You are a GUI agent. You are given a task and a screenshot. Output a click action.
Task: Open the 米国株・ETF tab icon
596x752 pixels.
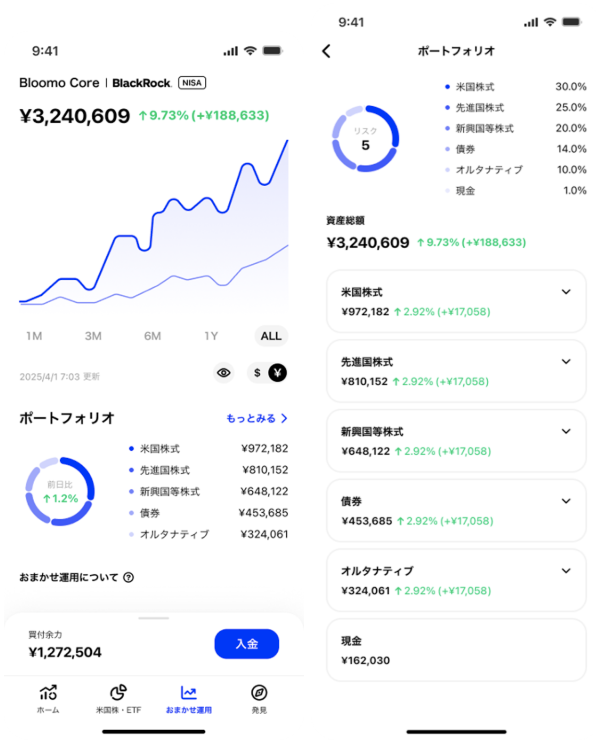tap(118, 693)
